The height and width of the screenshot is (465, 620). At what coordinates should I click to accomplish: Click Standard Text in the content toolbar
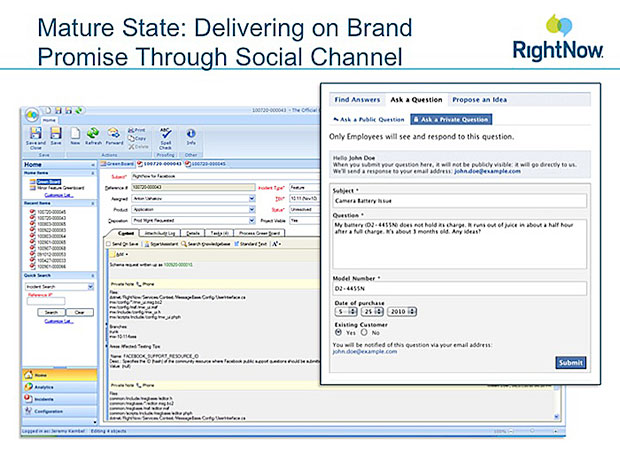click(x=250, y=244)
